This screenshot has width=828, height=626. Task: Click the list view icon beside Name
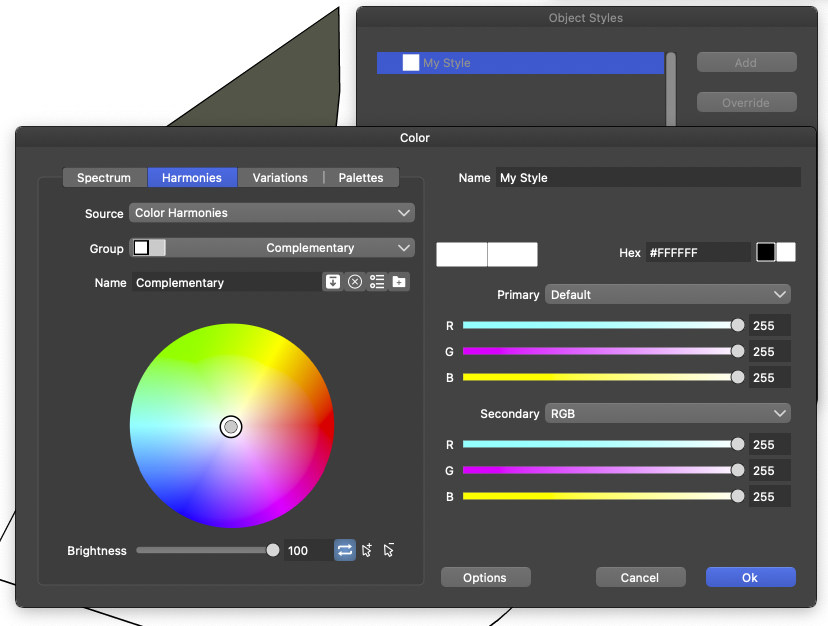[377, 282]
